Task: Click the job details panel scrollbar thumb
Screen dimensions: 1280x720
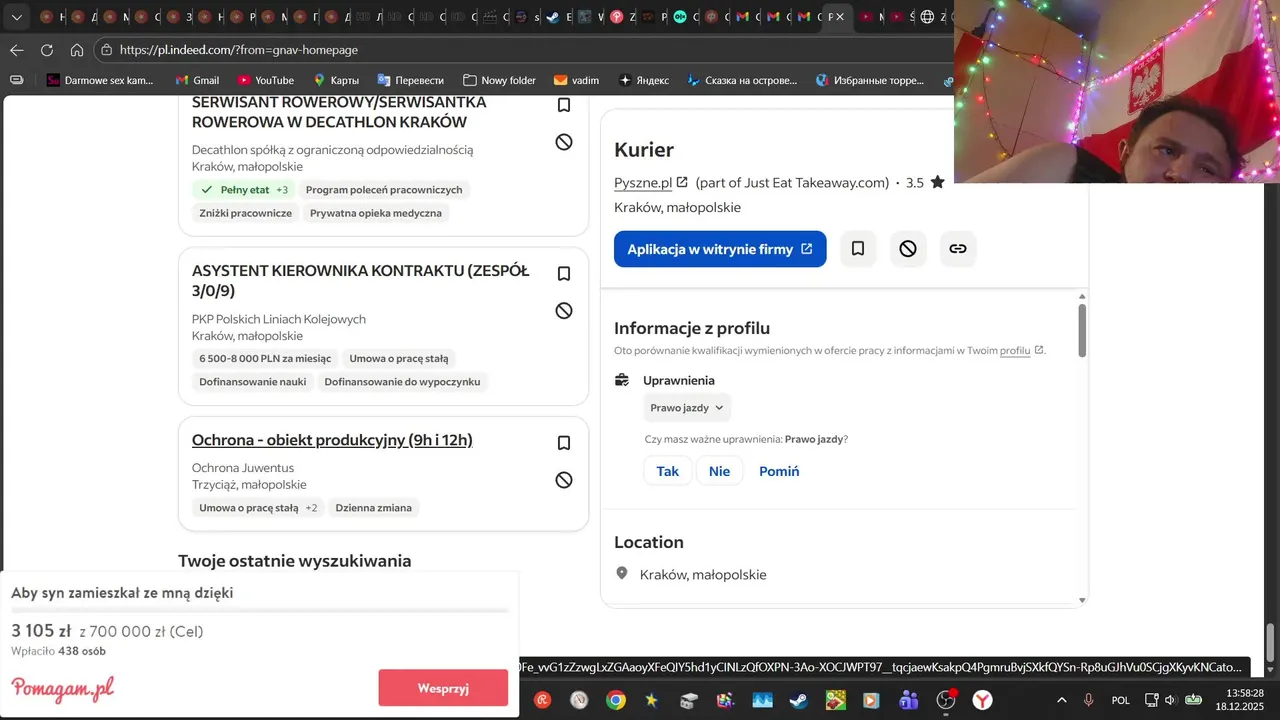Action: (1082, 330)
